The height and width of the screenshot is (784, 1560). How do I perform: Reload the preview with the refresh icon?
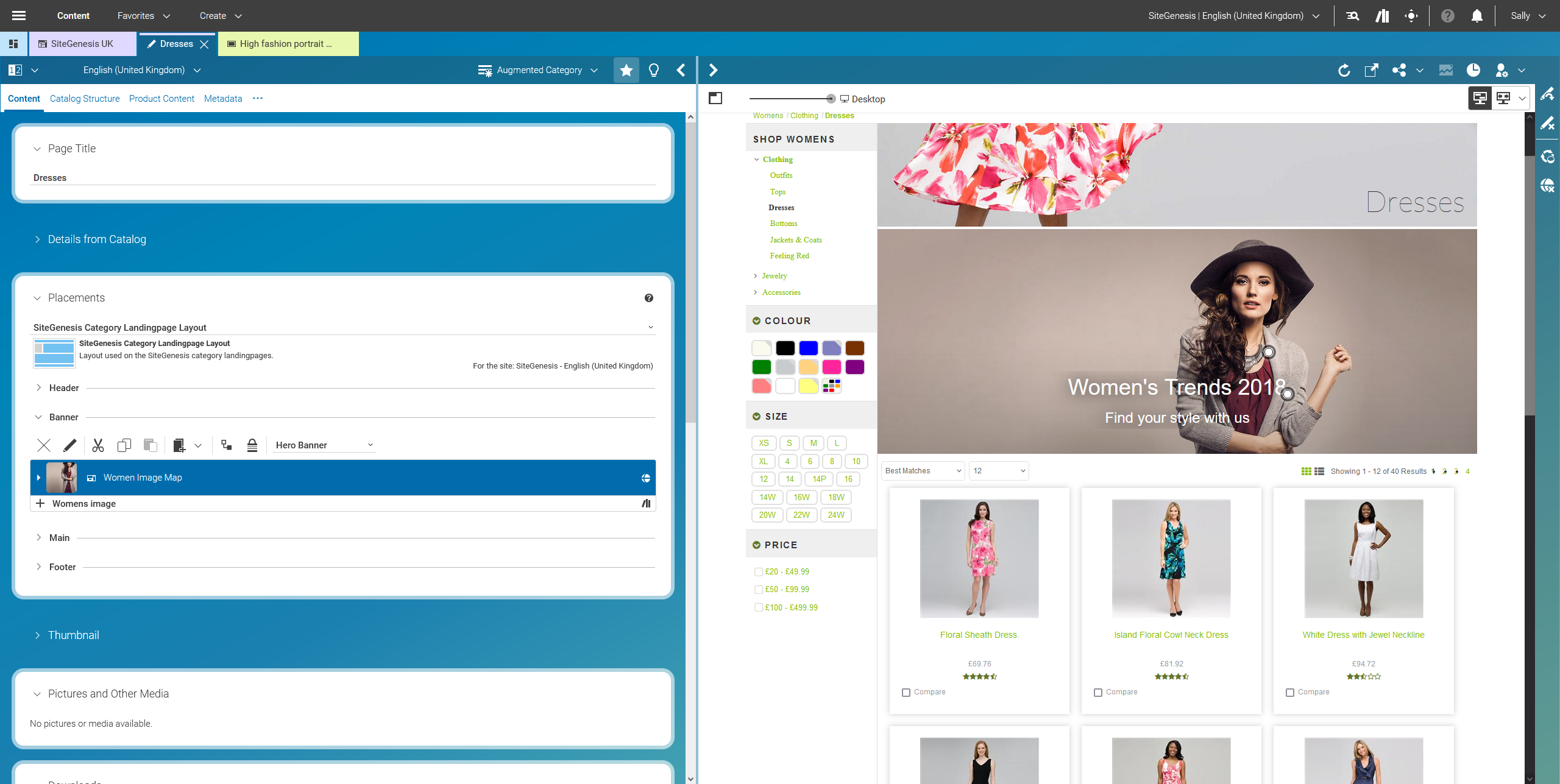(1344, 70)
